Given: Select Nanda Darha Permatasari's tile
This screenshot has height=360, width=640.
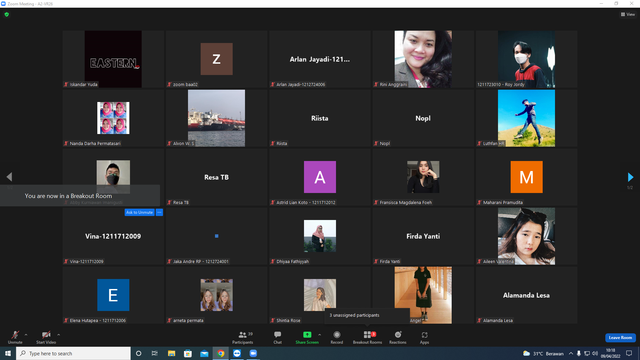Looking at the screenshot, I should (113, 118).
